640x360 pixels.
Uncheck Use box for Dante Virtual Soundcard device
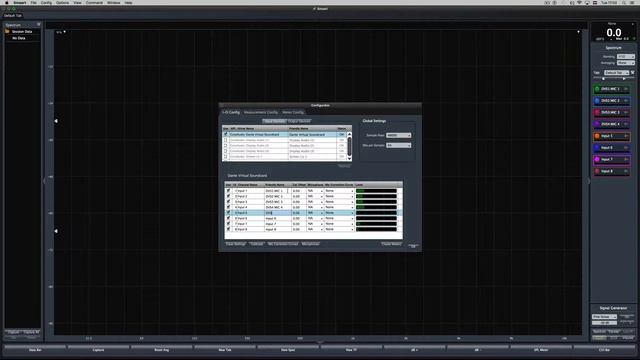226,134
